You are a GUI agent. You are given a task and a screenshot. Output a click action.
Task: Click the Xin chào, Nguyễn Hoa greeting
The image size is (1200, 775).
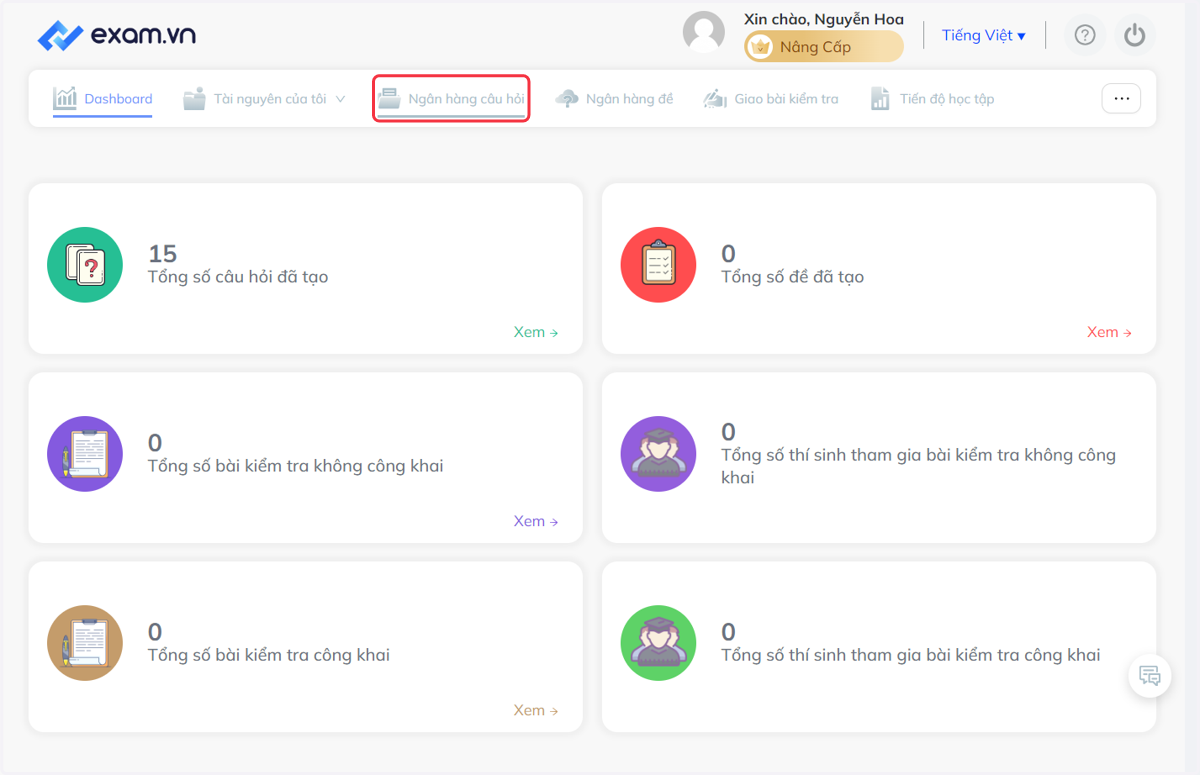point(824,19)
